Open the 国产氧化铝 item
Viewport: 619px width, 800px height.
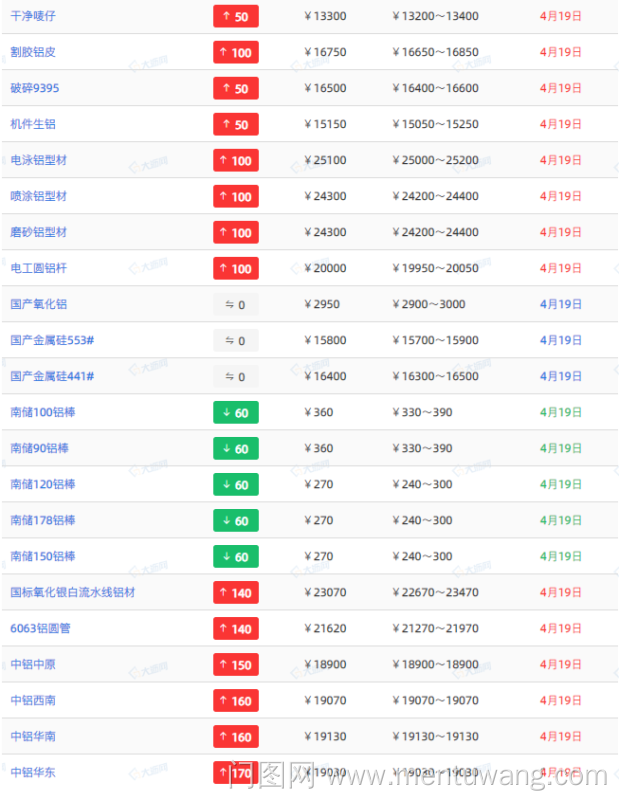pyautogui.click(x=39, y=304)
